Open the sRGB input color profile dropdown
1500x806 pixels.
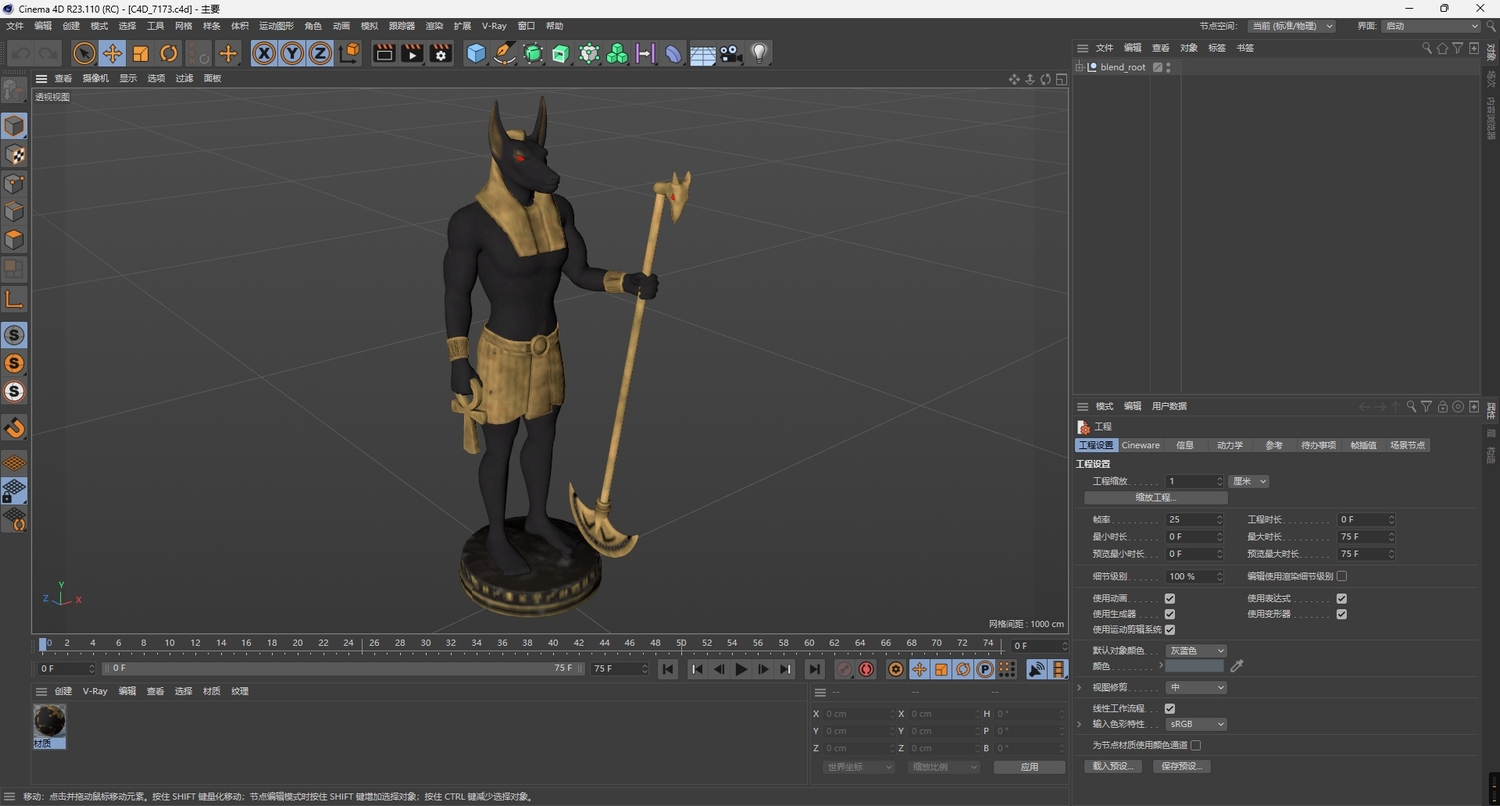[1196, 724]
